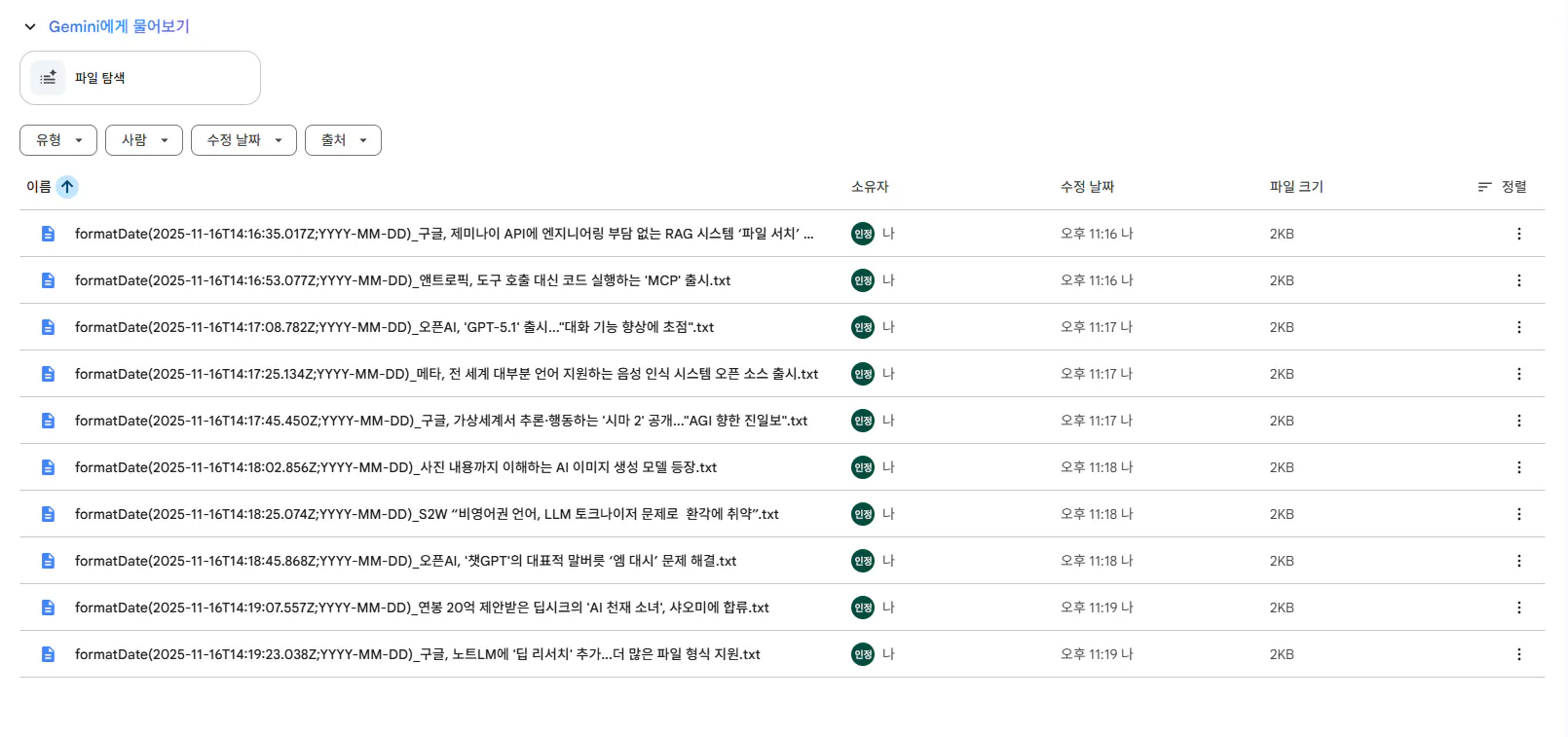Click the file icon for the 앤트로픽 'MCP' 출시 file

pos(48,280)
